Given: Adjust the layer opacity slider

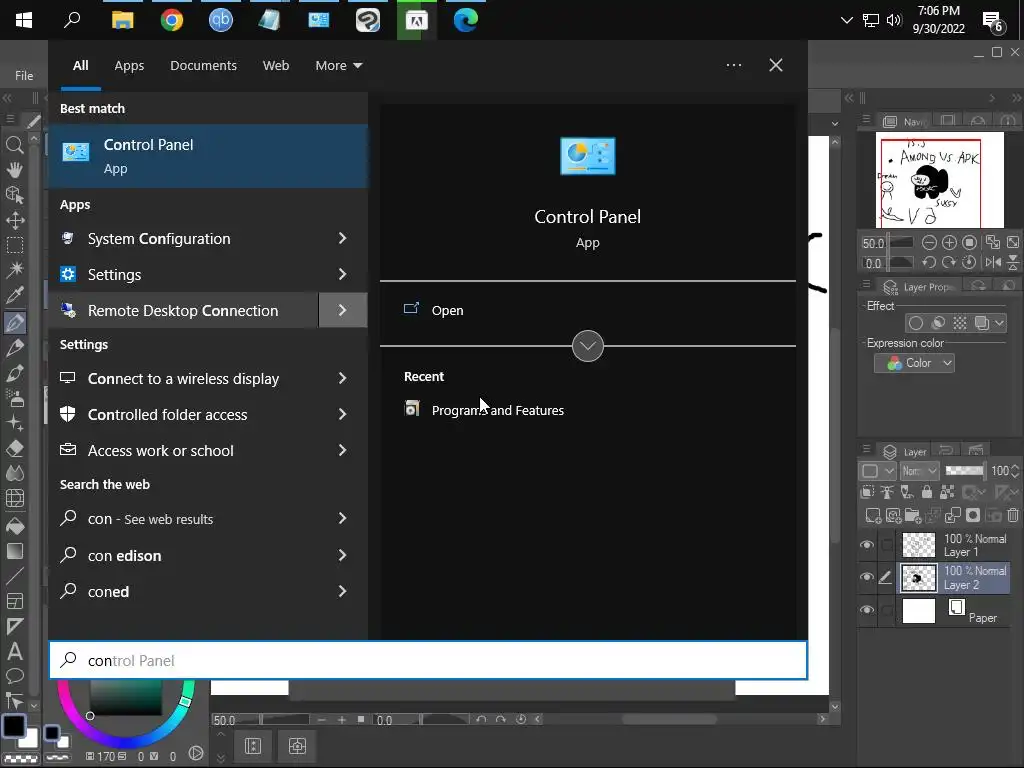Looking at the screenshot, I should pyautogui.click(x=965, y=471).
